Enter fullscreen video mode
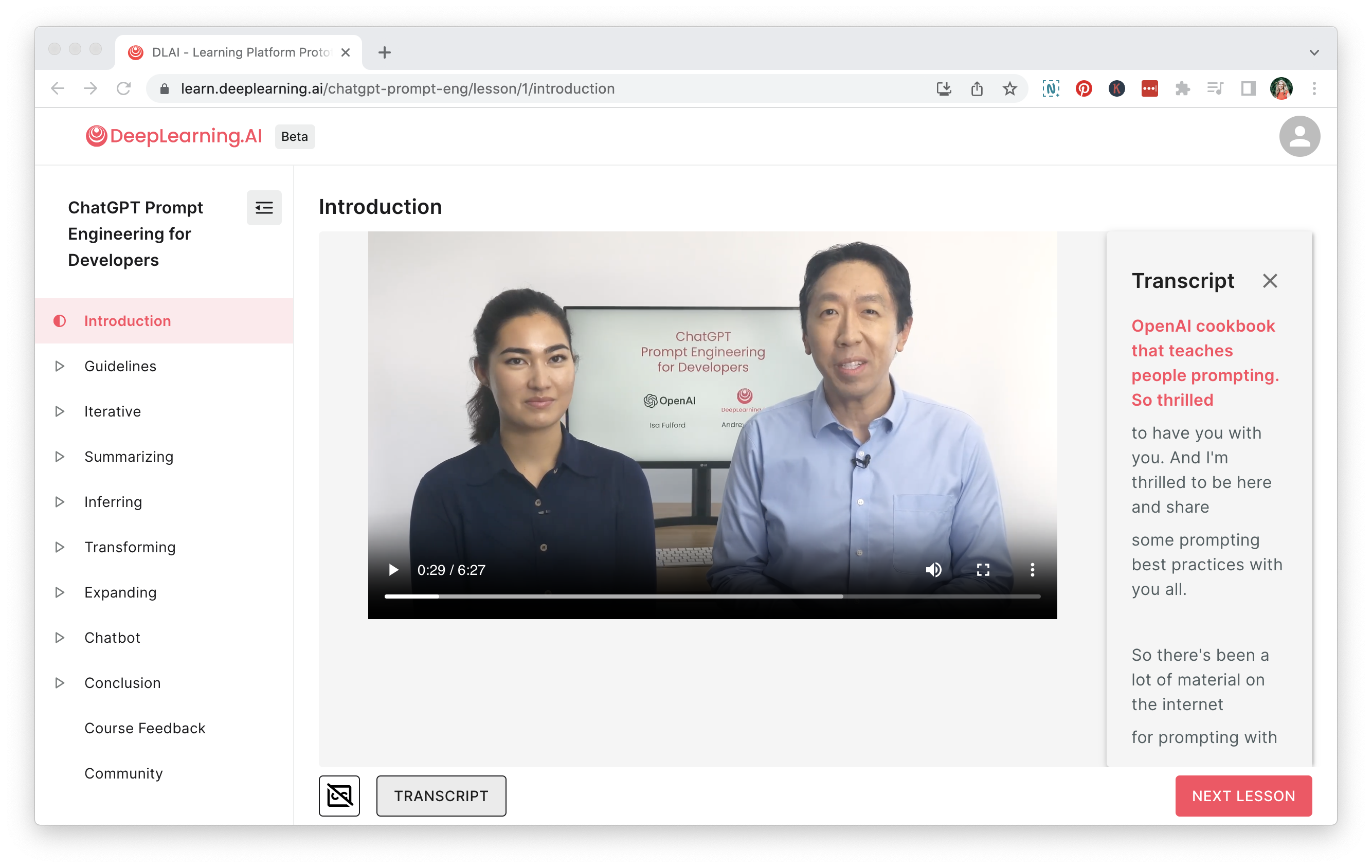The height and width of the screenshot is (868, 1372). (x=983, y=570)
